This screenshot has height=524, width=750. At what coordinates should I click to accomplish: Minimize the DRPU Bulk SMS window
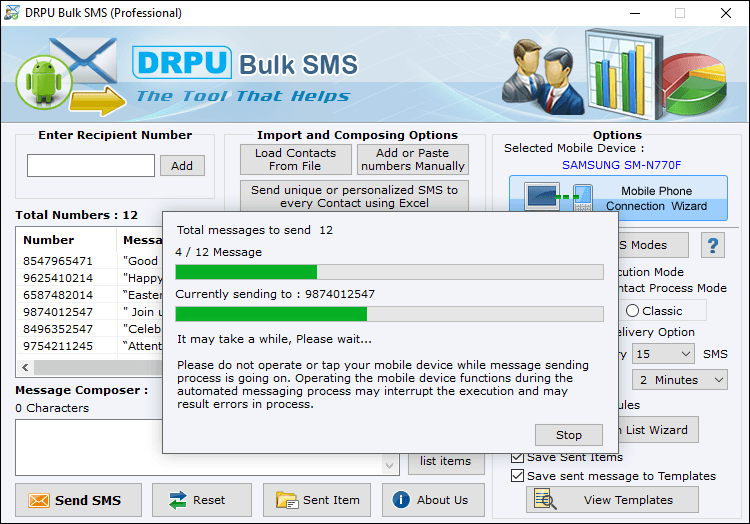click(x=635, y=13)
